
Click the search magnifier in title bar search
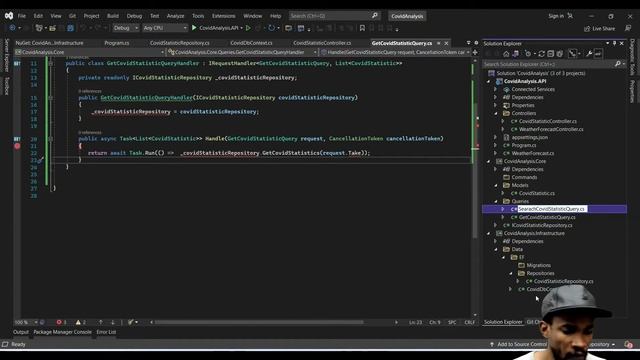point(375,16)
